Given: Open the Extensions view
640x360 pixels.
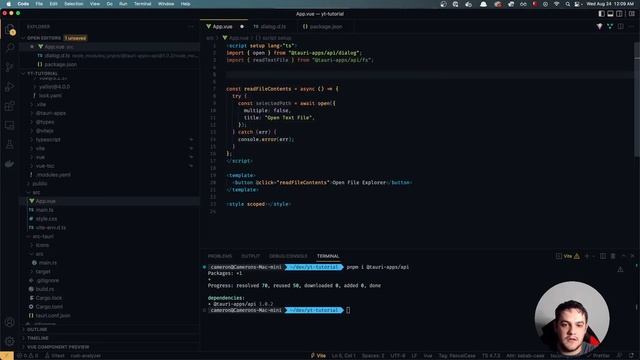Looking at the screenshot, I should point(10,106).
